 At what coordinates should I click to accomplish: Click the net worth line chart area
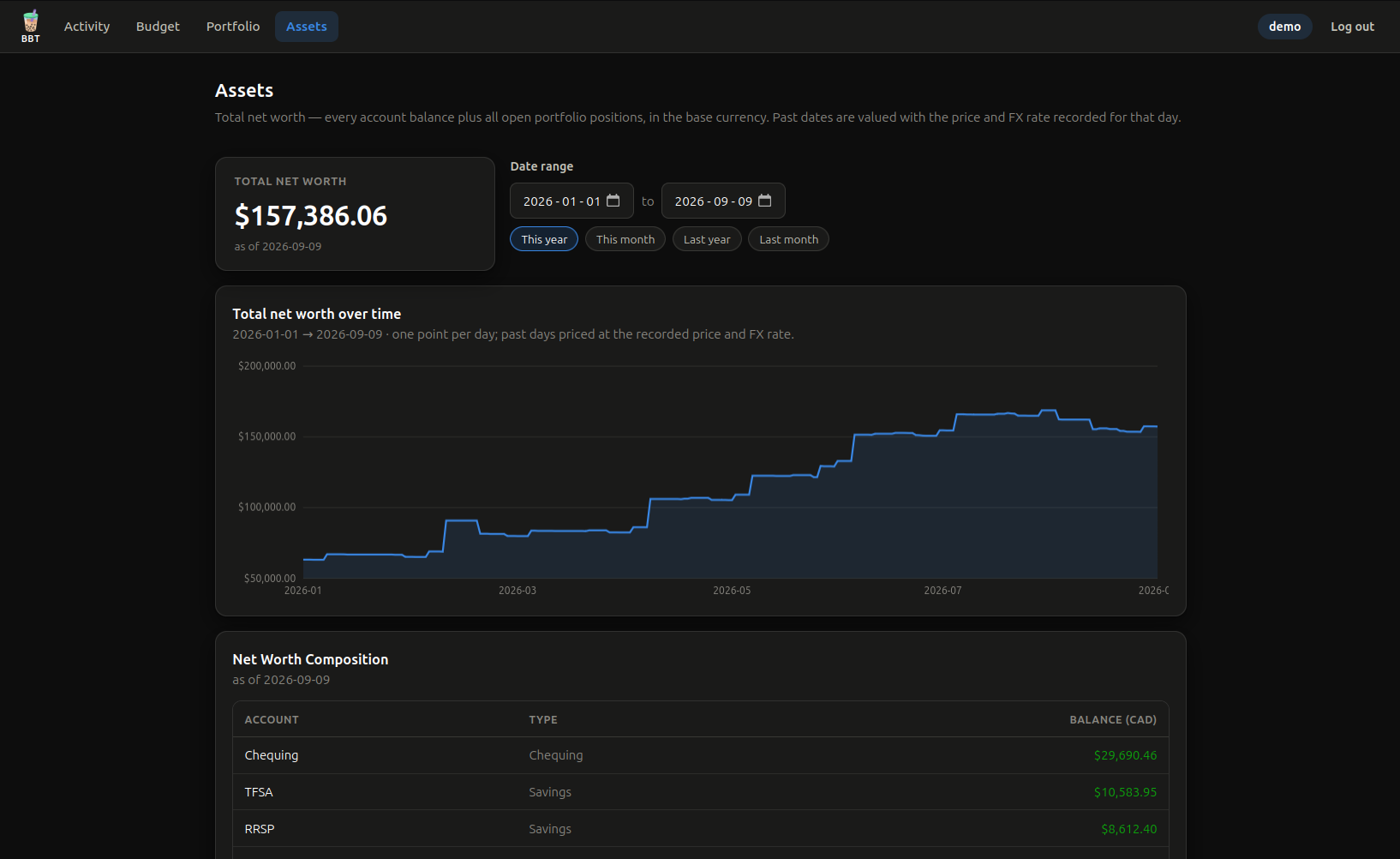730,472
